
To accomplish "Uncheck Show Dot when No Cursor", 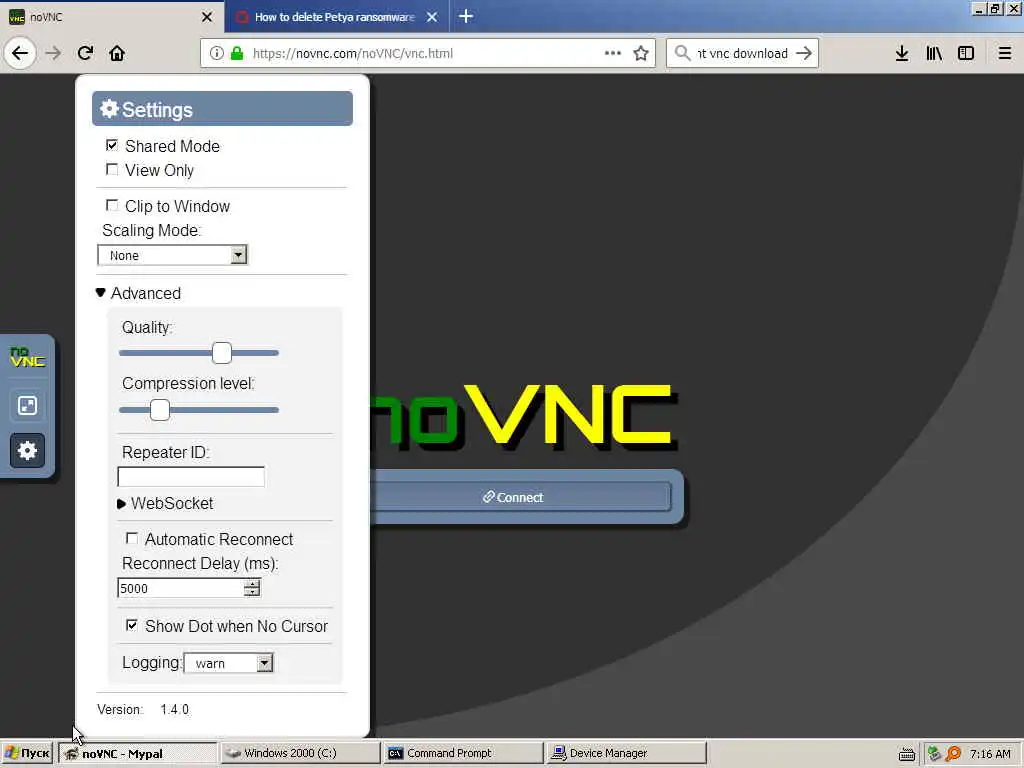I will point(132,625).
